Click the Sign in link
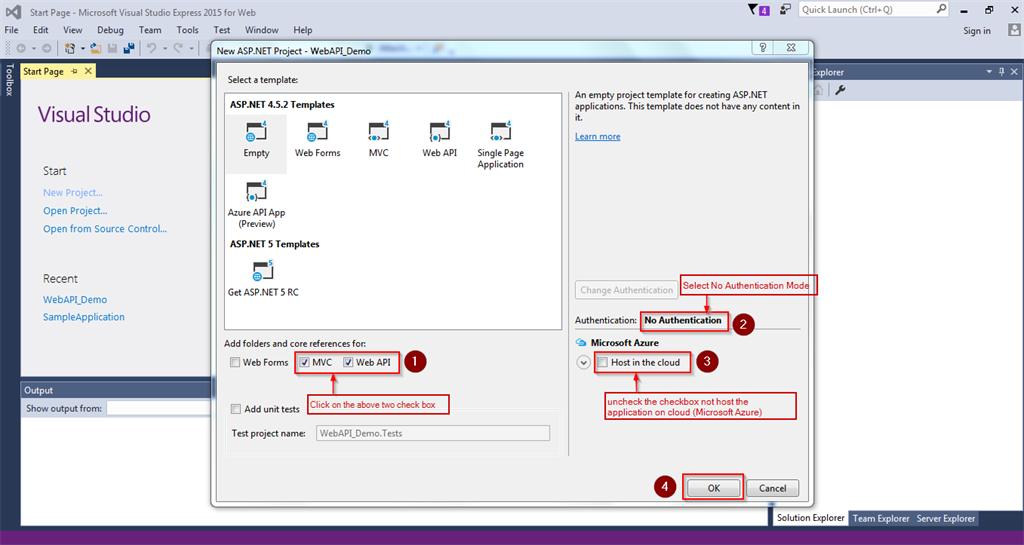The width and height of the screenshot is (1024, 545). pos(976,31)
